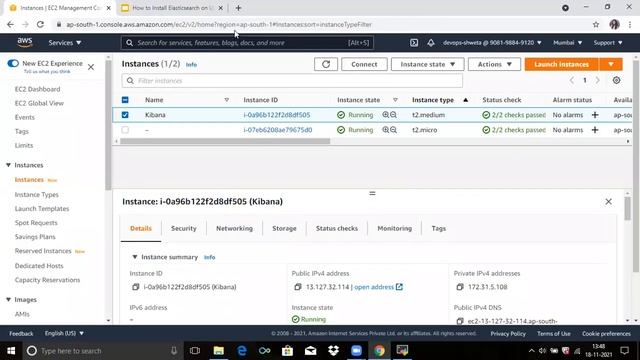
Task: Open Microsoft Store from taskbar
Action: pyautogui.click(x=287, y=351)
